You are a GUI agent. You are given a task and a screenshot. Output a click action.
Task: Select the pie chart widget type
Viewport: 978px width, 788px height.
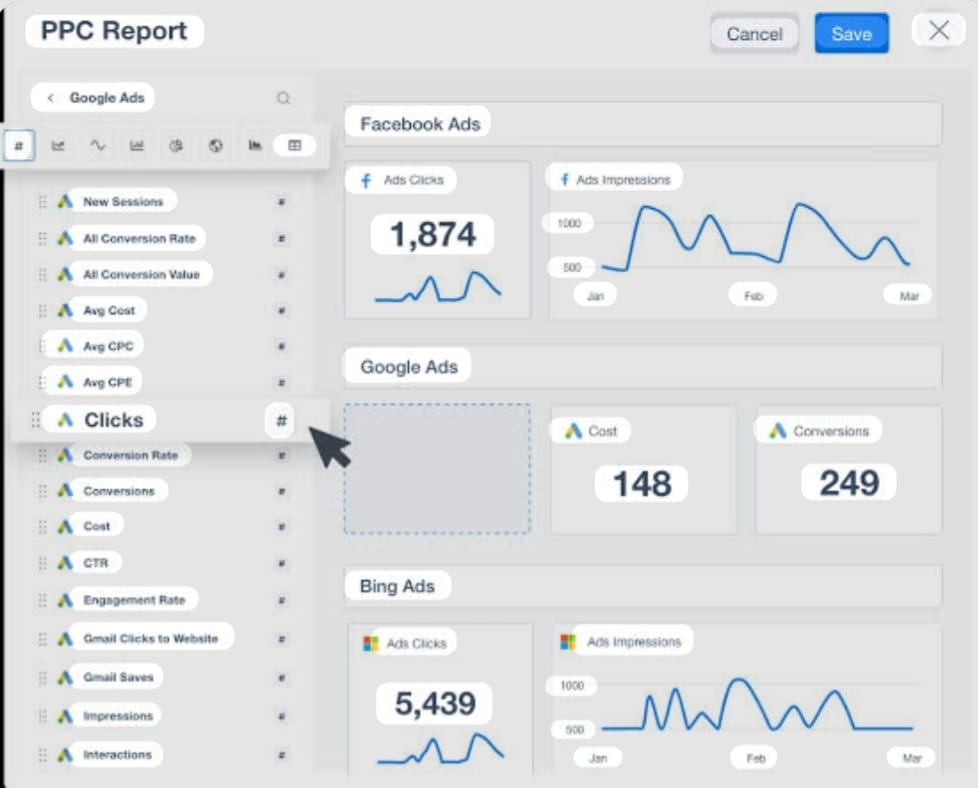click(176, 145)
